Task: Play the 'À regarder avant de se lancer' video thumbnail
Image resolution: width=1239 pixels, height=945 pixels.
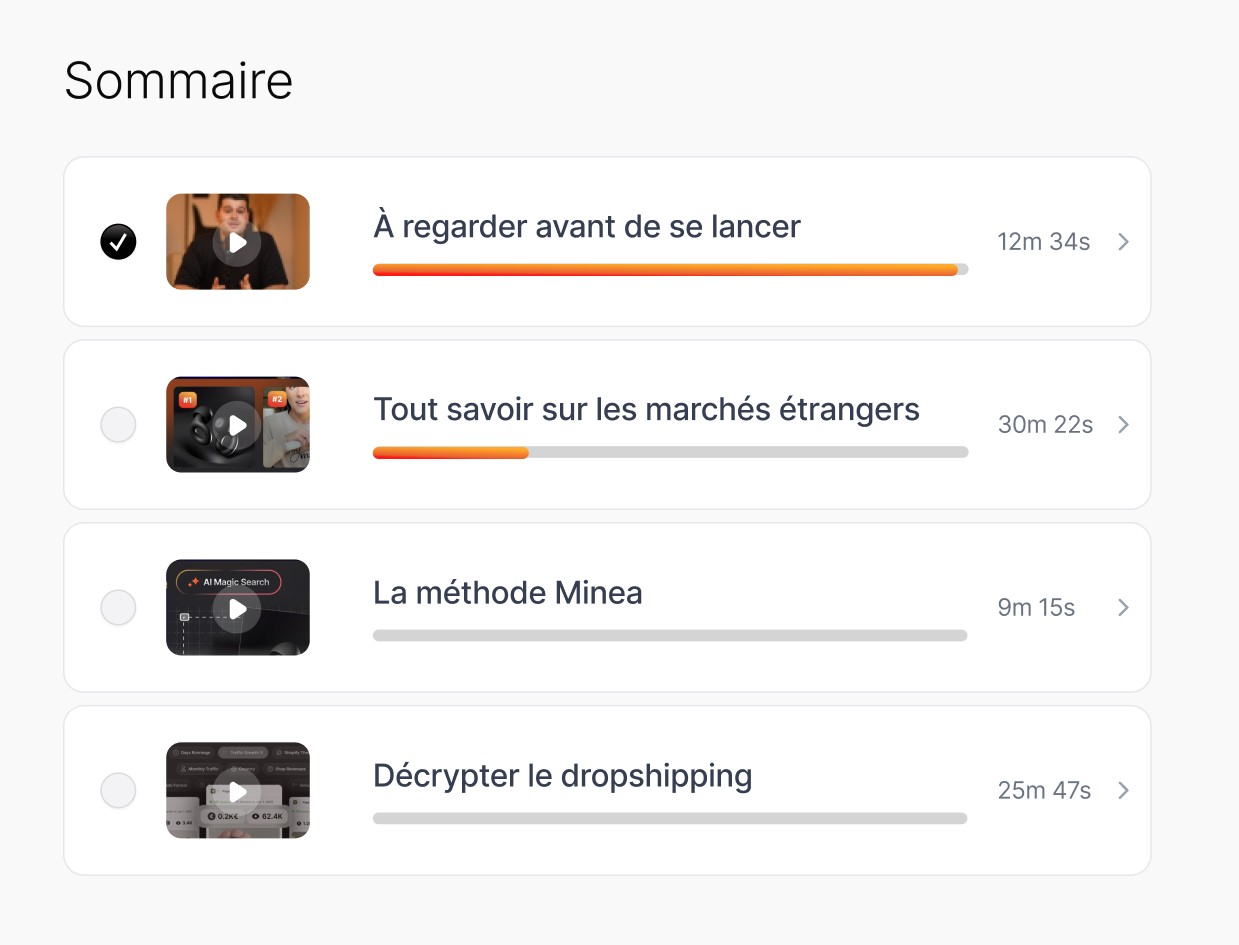Action: tap(238, 242)
